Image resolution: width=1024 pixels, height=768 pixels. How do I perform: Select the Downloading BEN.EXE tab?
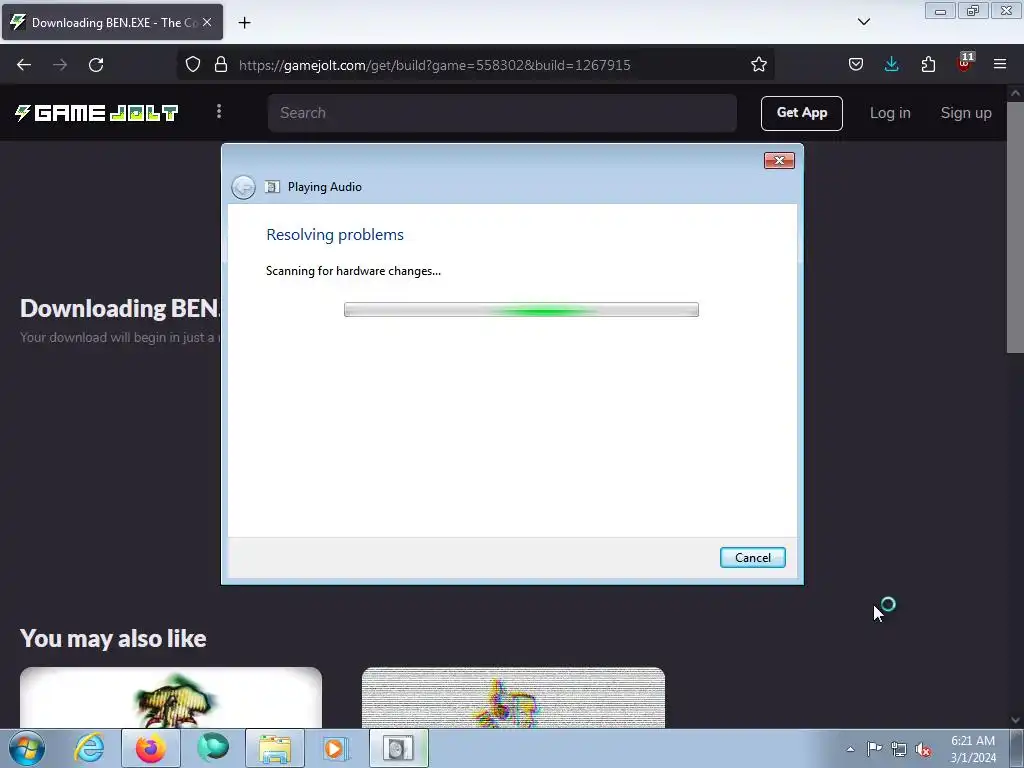pos(112,22)
